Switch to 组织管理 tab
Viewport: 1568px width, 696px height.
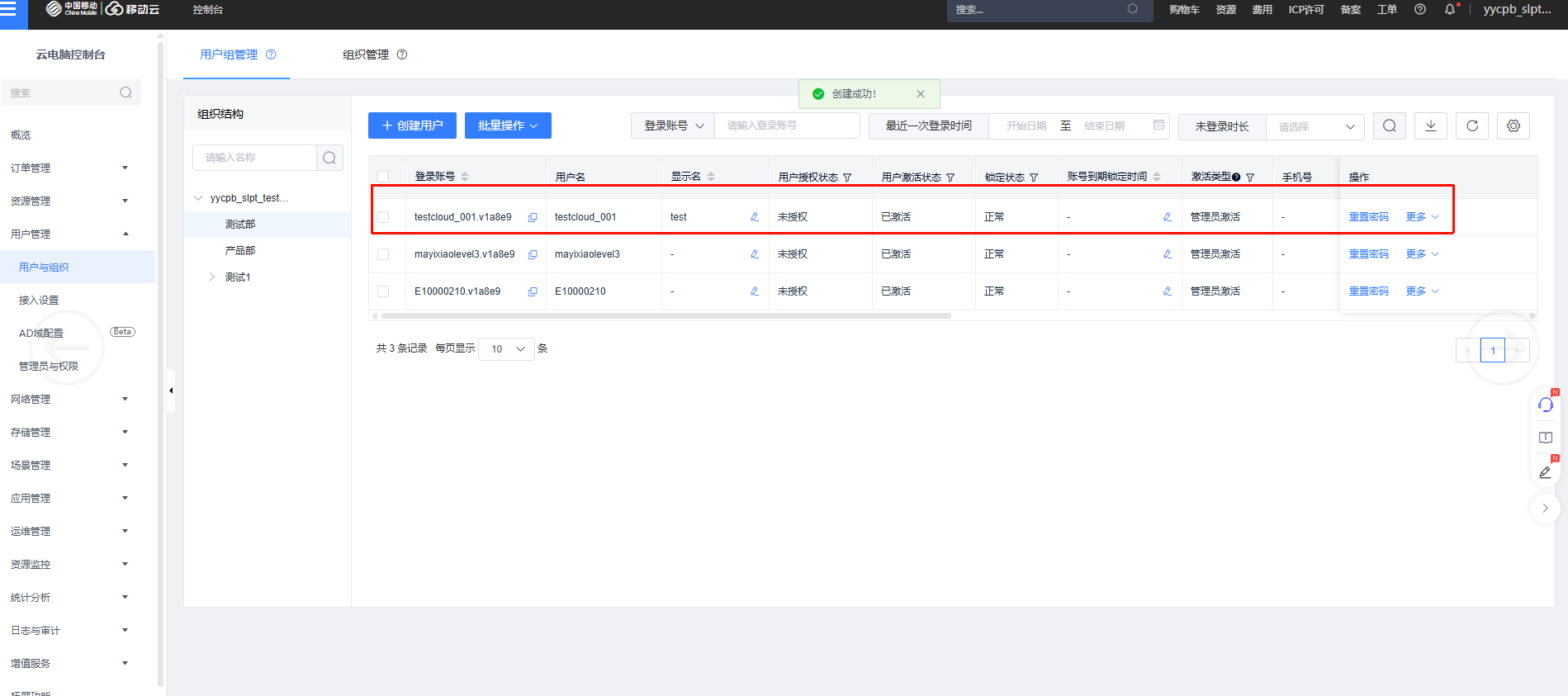(366, 54)
